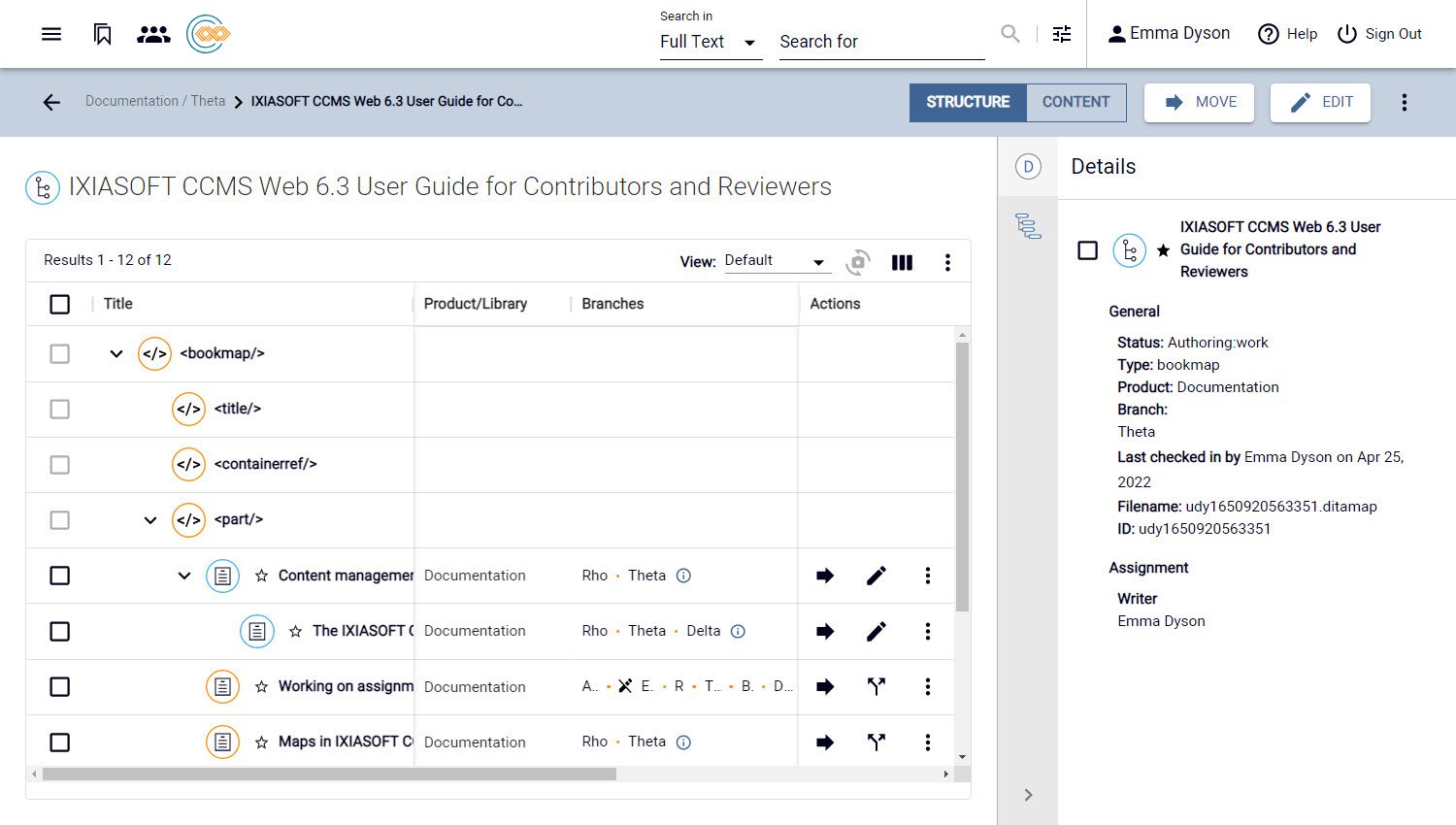Click the search magnifier icon

[x=1009, y=34]
